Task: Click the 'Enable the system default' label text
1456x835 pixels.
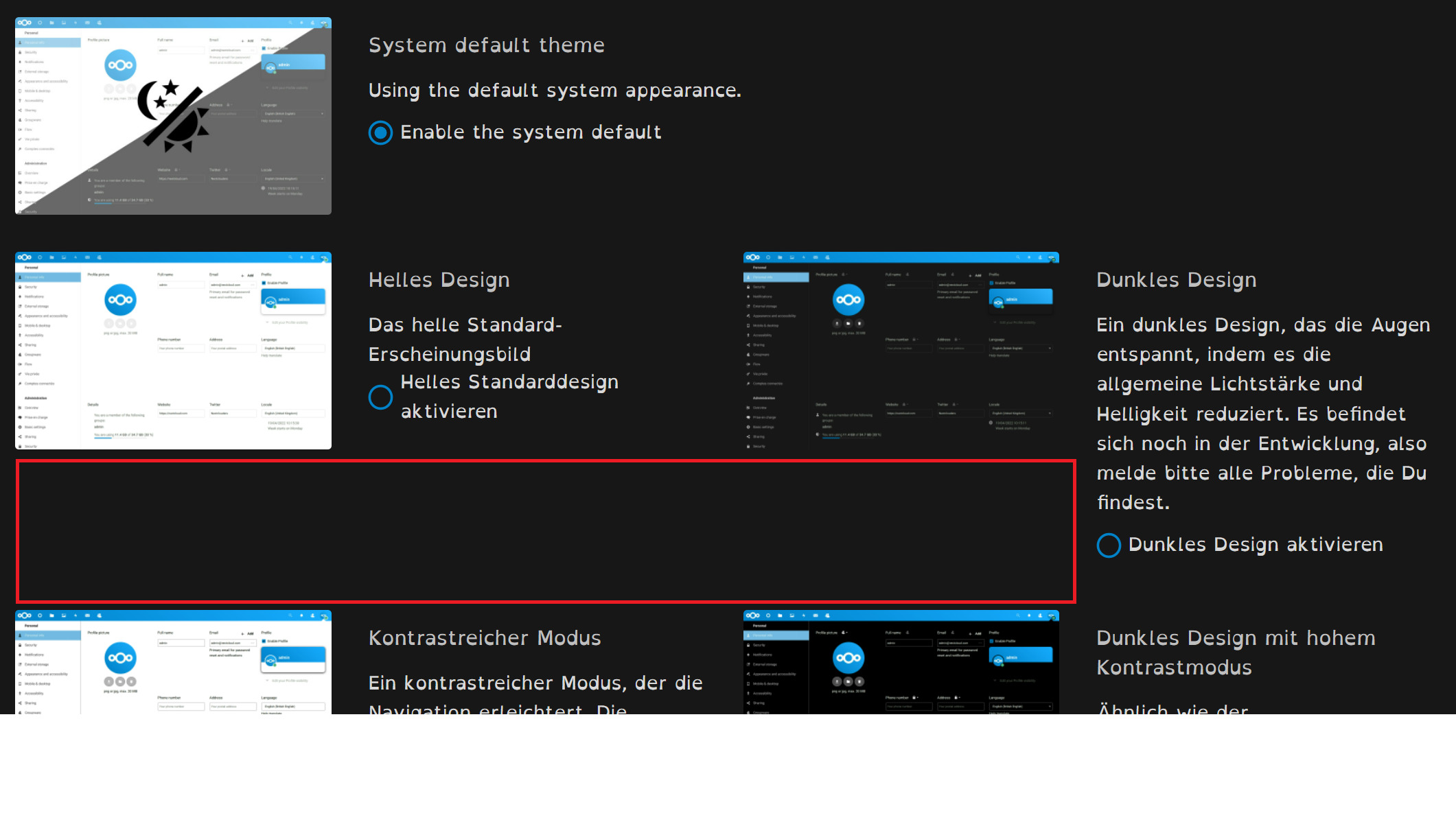Action: point(530,132)
